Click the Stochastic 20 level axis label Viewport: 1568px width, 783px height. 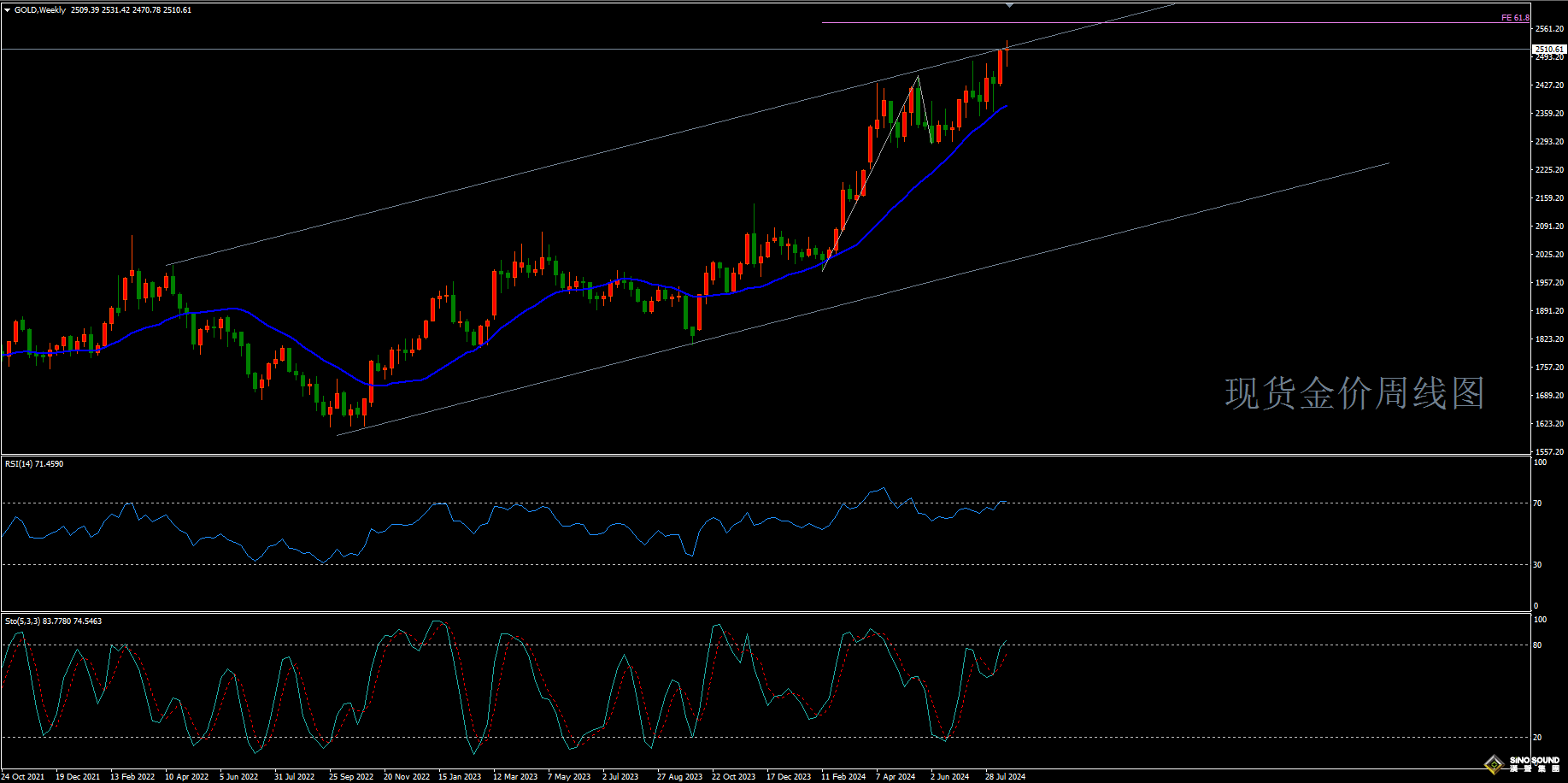click(x=1537, y=738)
